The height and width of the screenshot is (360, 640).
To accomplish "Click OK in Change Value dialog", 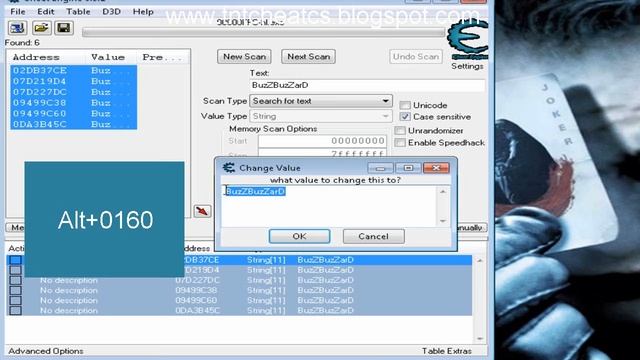I will point(299,236).
